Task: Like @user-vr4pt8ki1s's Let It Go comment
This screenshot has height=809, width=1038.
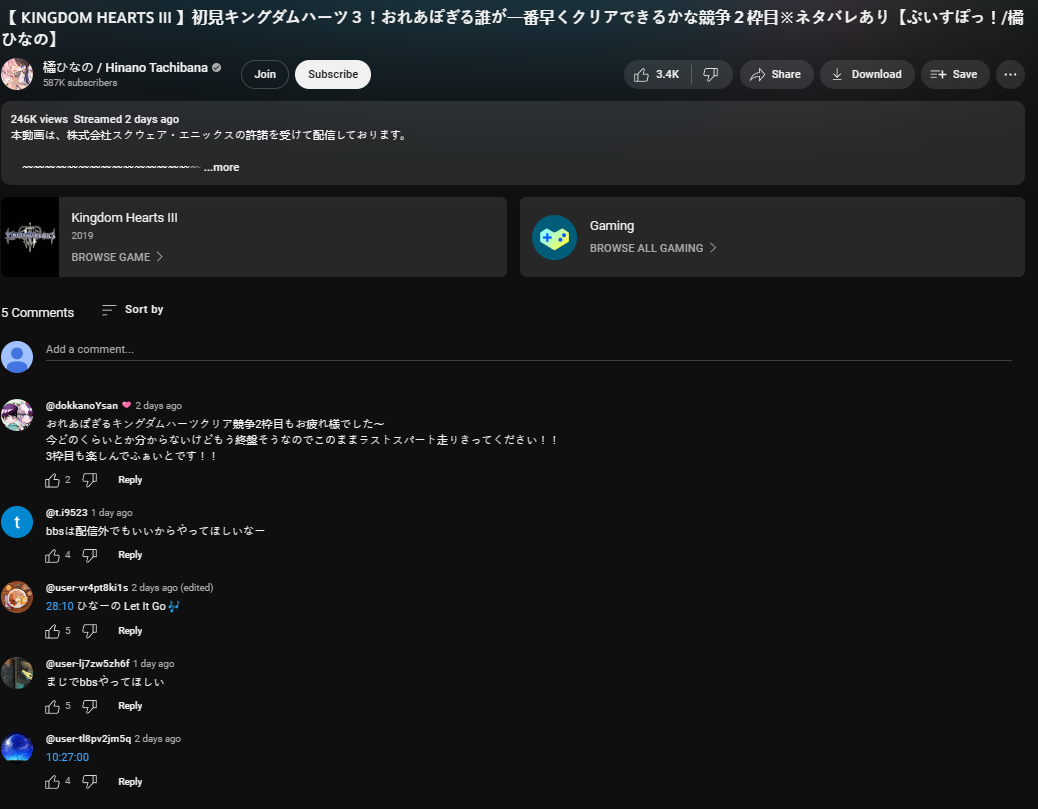Action: (x=52, y=632)
